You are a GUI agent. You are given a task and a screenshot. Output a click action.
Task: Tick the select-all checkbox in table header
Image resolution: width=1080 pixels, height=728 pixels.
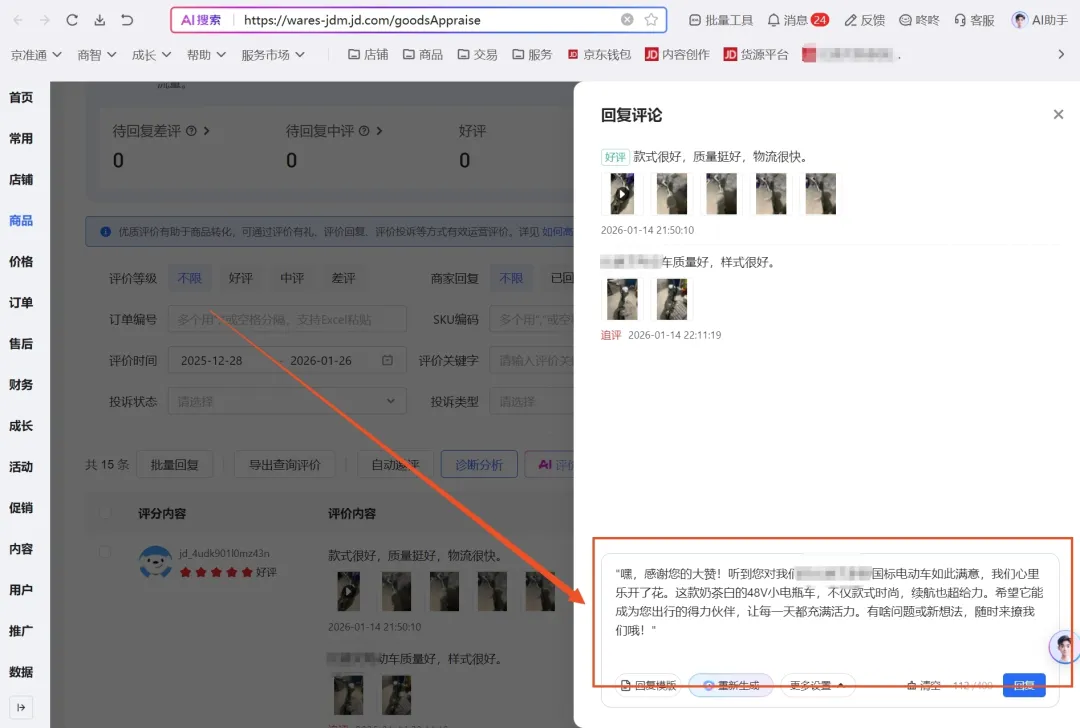tap(105, 513)
